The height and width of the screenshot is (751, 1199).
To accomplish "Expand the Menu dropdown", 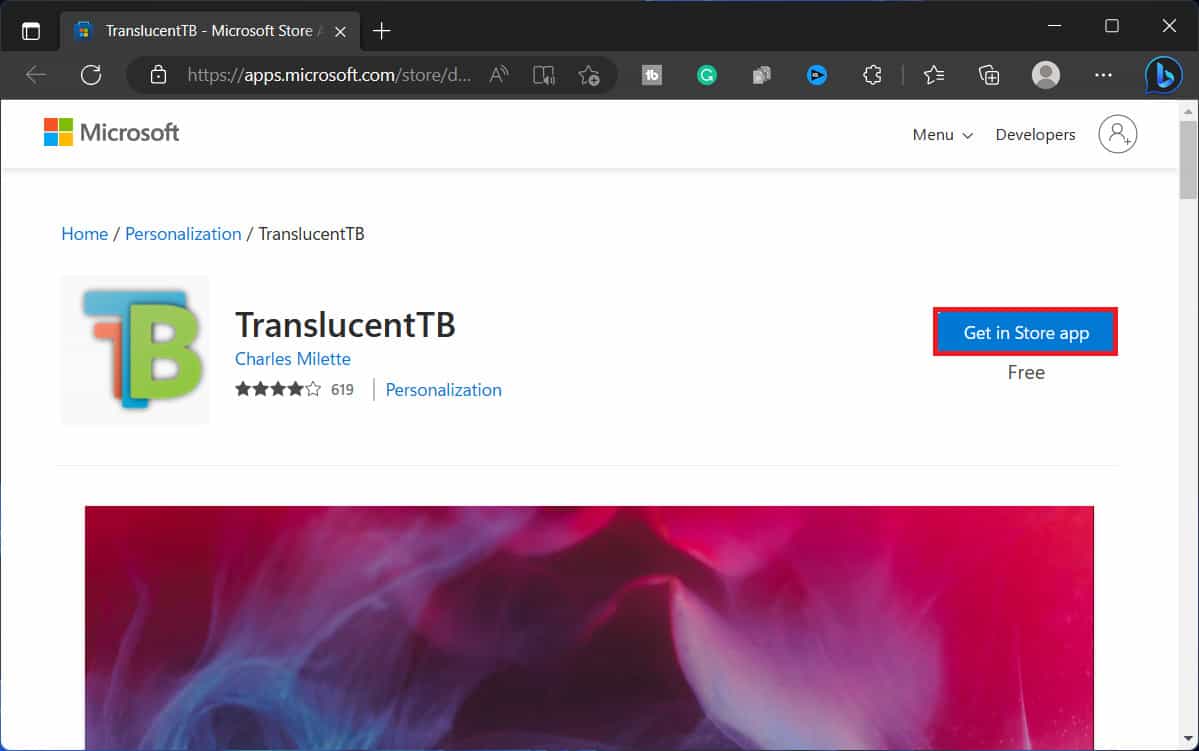I will coord(942,135).
